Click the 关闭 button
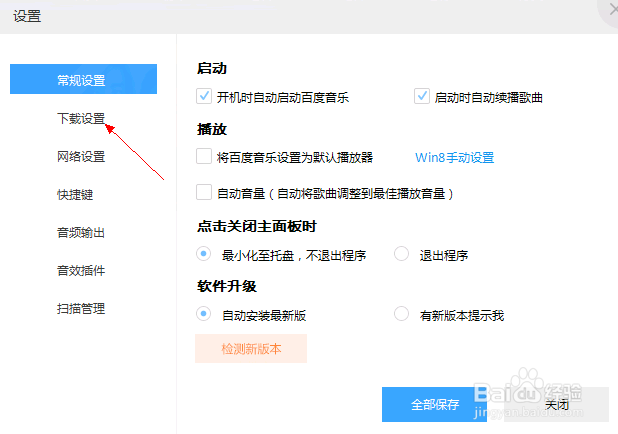 557,404
